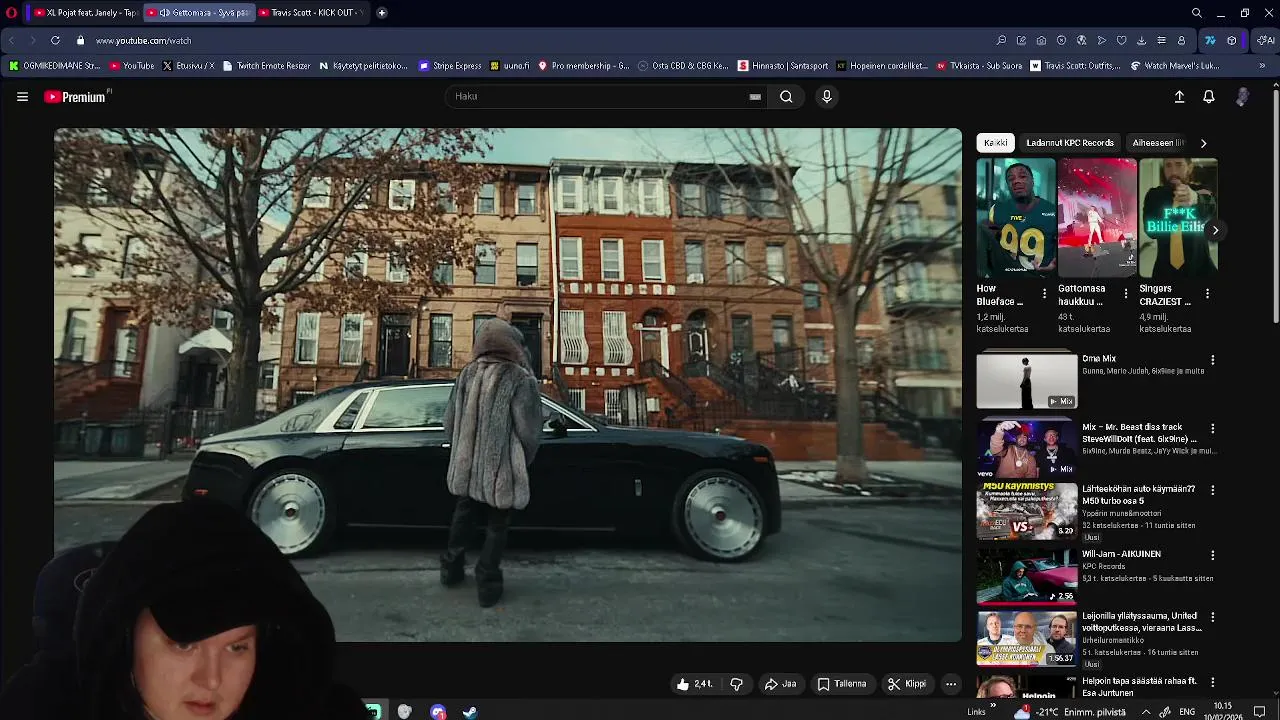
Task: Show more filter chips arrow
Action: [1203, 143]
